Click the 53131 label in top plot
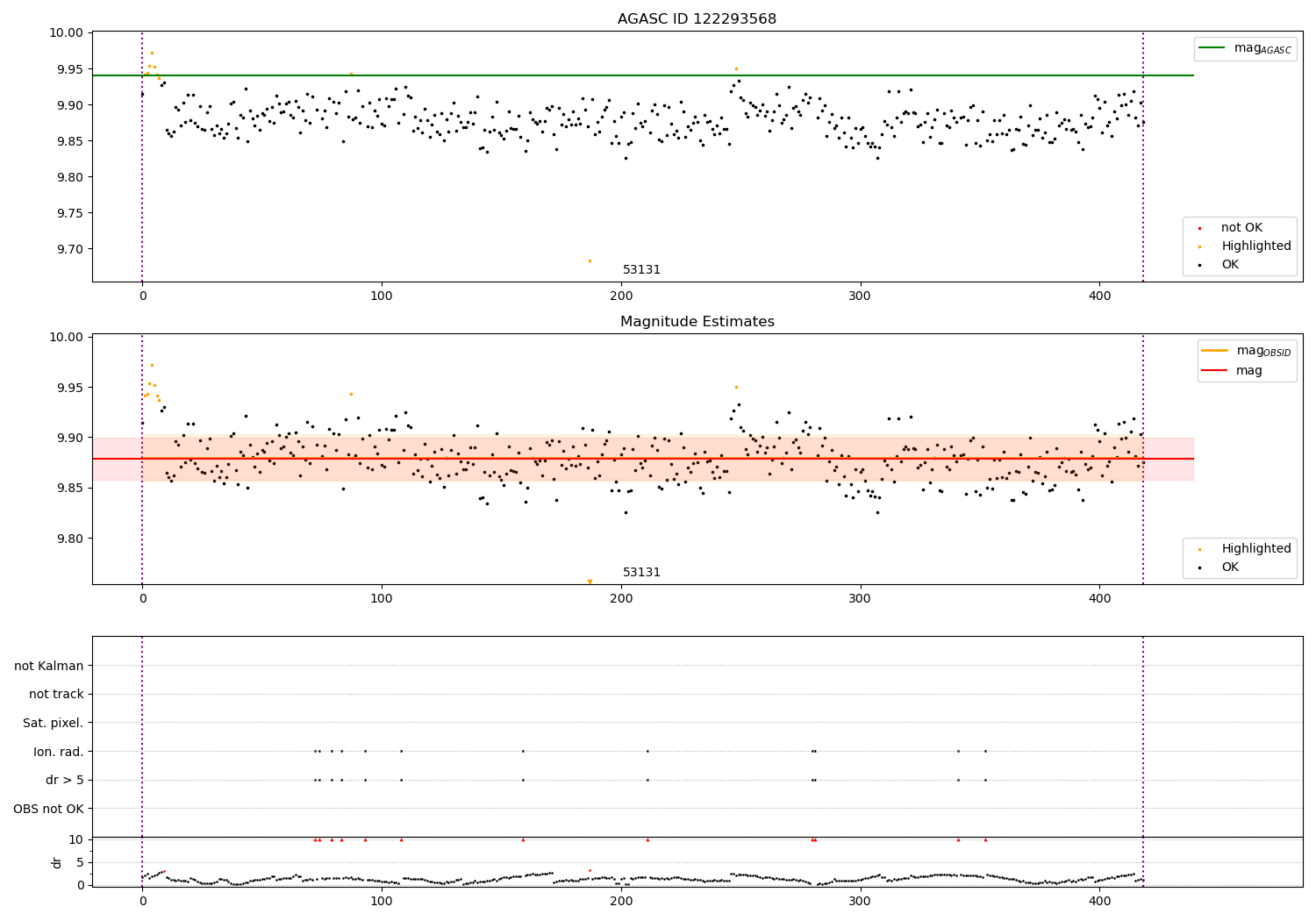The image size is (1316, 921). (641, 270)
